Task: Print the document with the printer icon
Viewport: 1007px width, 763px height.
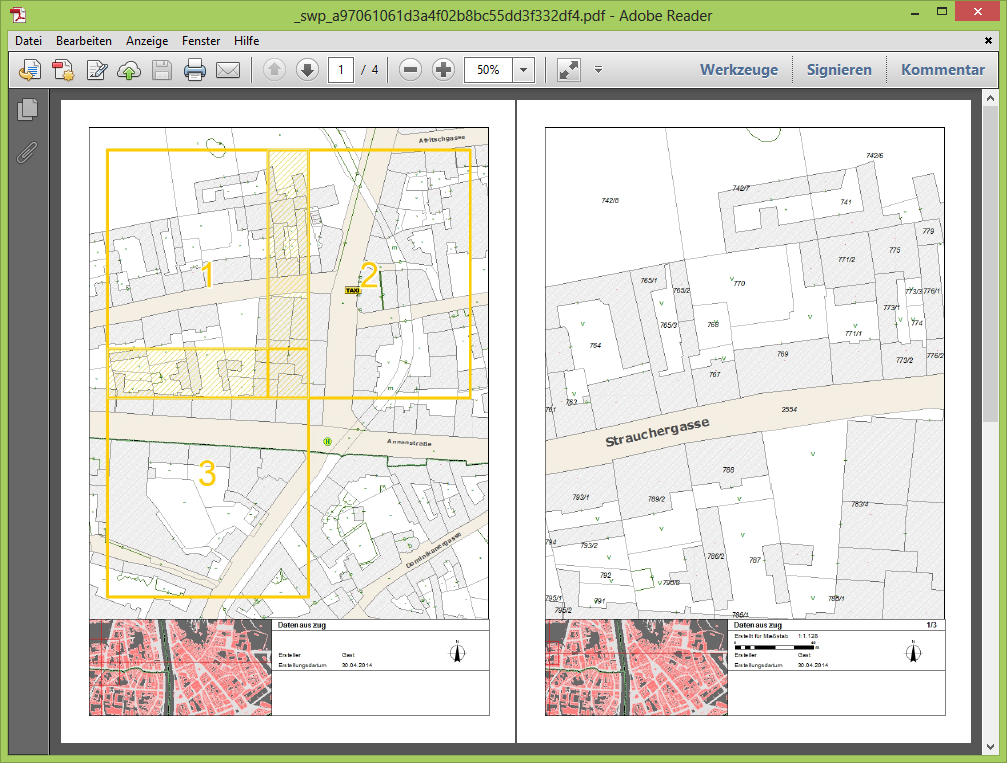Action: click(195, 70)
